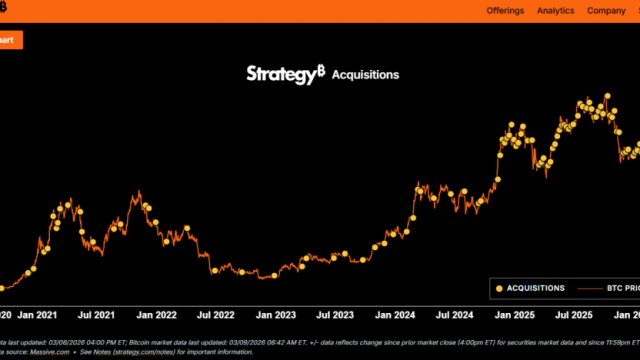Select the orange chart tab button
This screenshot has height=360, width=640.
tap(11, 40)
